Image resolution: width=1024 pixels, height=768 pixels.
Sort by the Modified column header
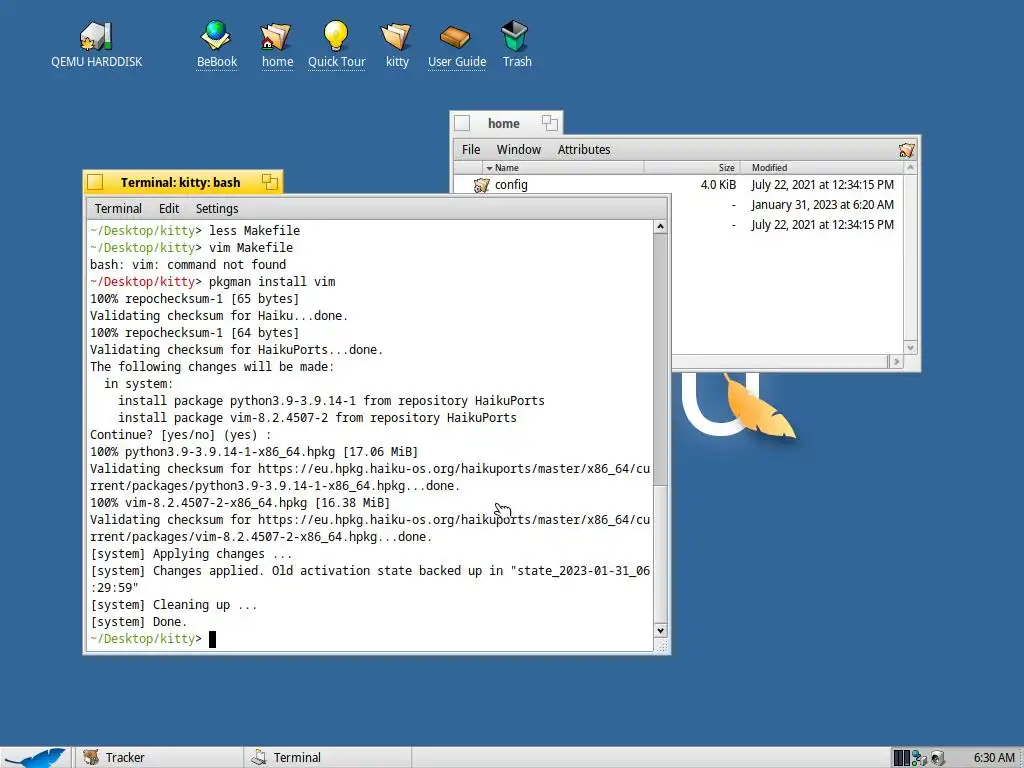click(x=822, y=168)
